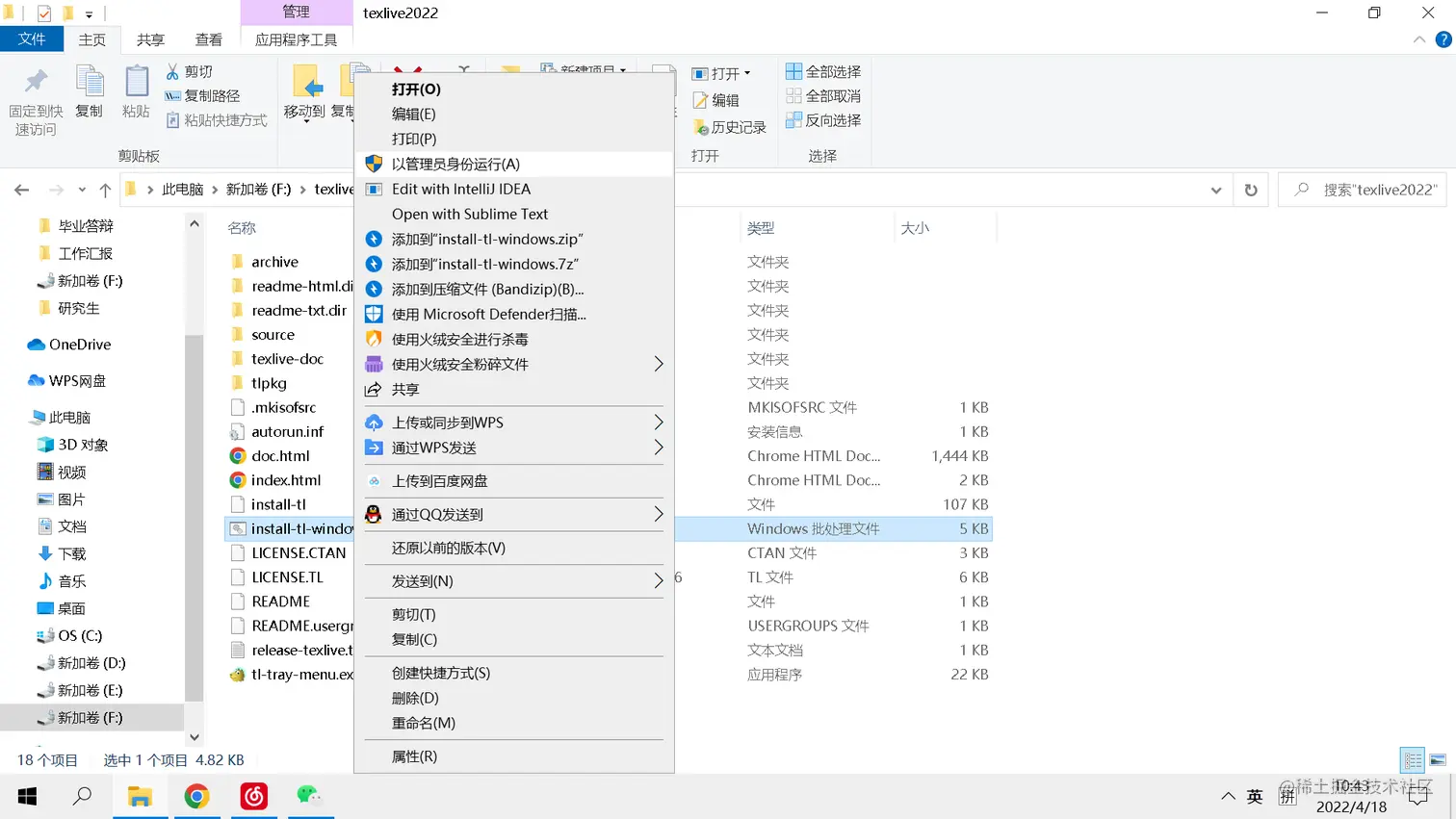The width and height of the screenshot is (1456, 819).
Task: Choose Open with Sublime Text
Action: pyautogui.click(x=514, y=215)
